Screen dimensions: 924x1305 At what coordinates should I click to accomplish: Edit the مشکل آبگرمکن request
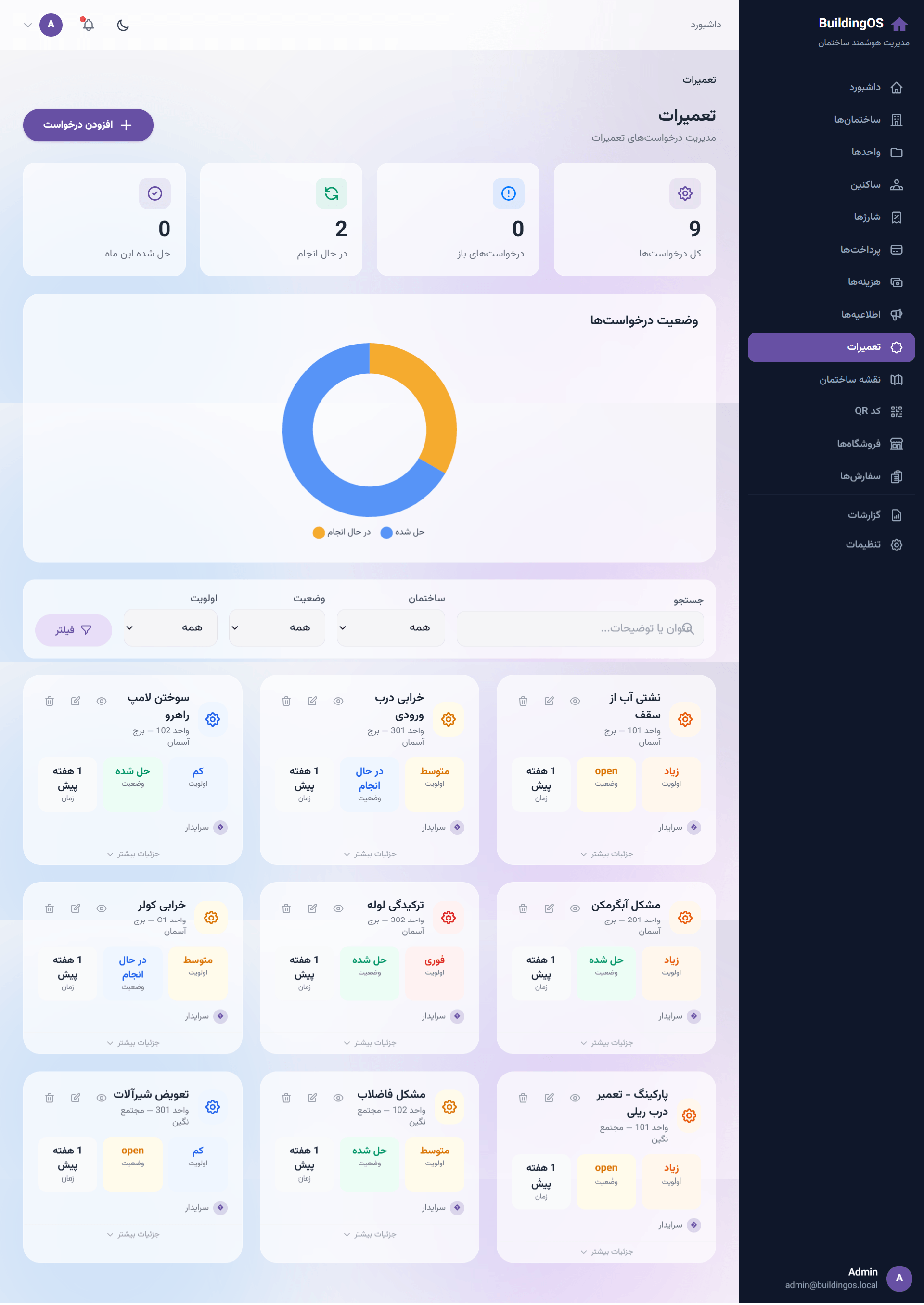coord(549,909)
